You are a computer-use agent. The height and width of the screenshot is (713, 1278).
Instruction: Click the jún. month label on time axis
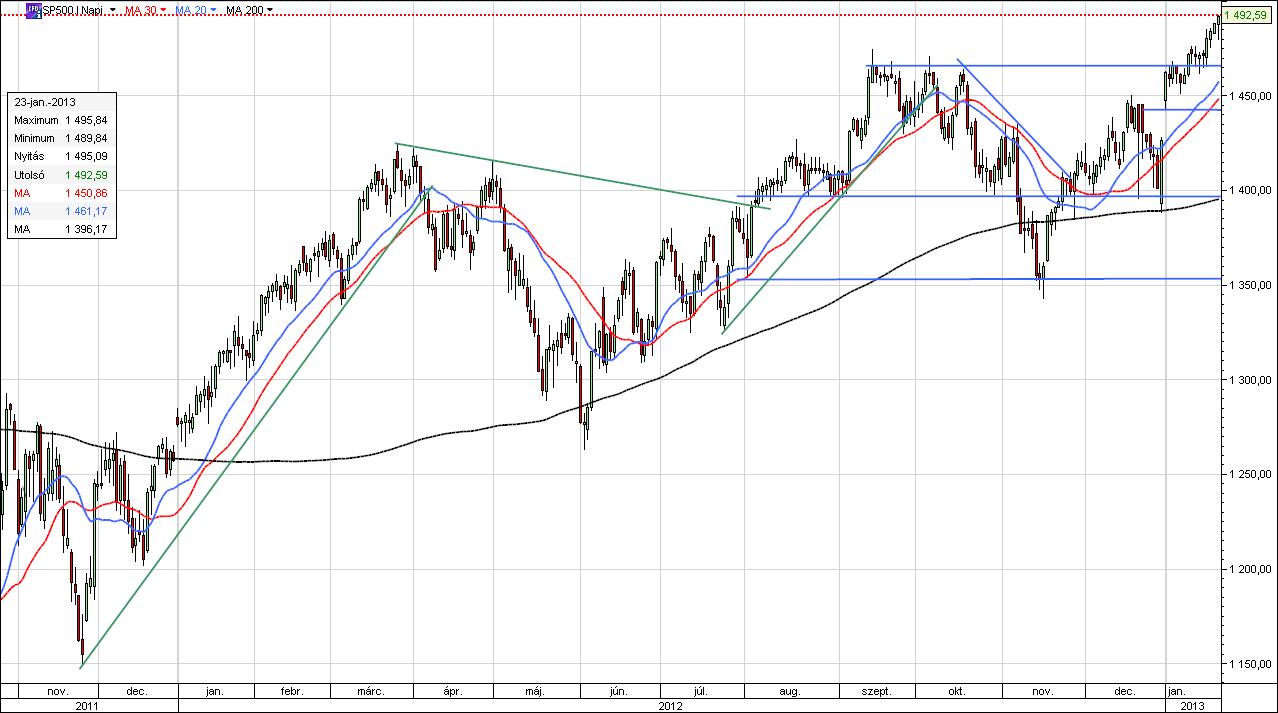coord(618,691)
